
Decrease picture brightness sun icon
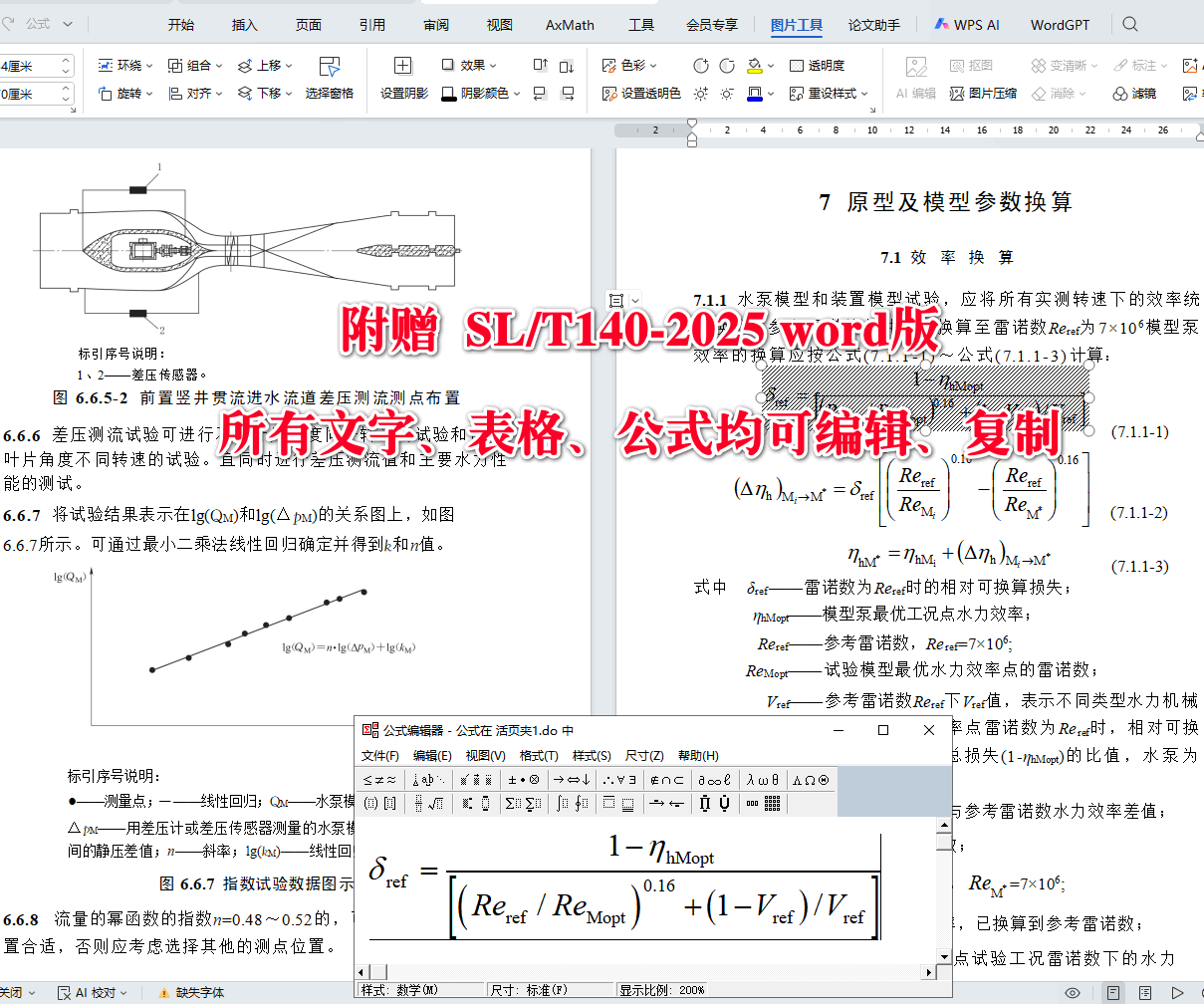pos(727,94)
